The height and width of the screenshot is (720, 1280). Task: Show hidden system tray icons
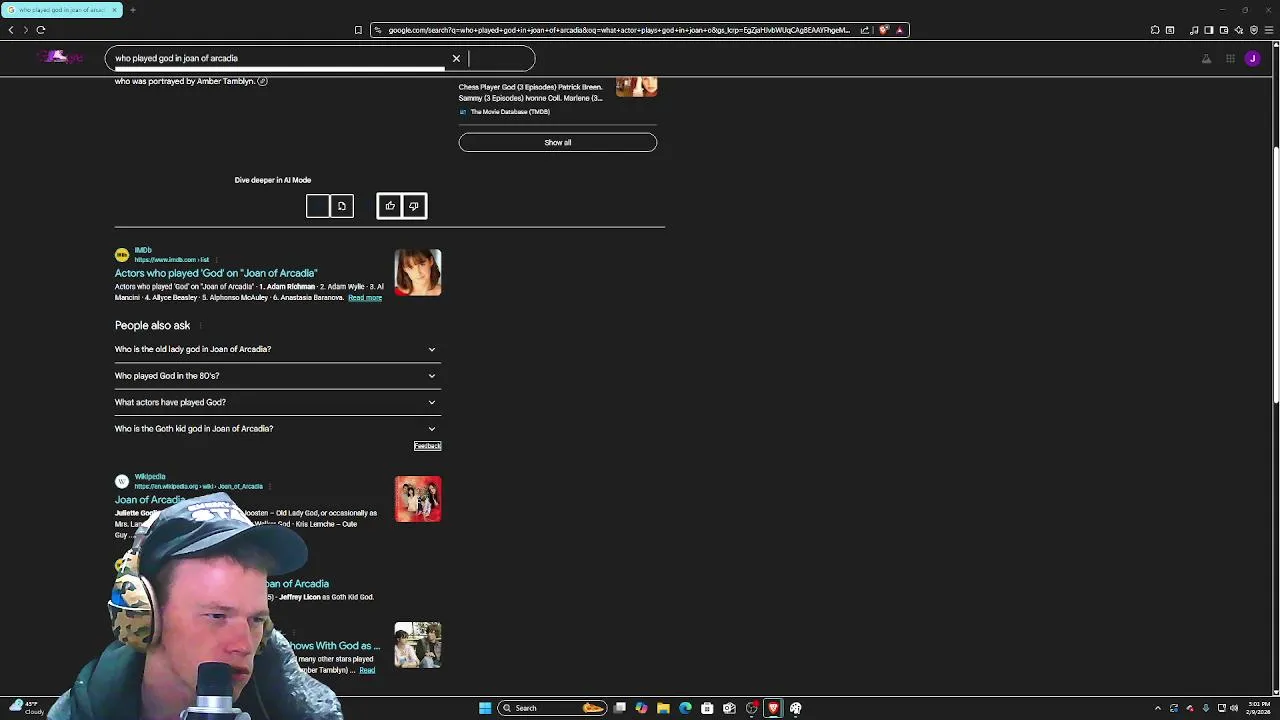(1158, 708)
